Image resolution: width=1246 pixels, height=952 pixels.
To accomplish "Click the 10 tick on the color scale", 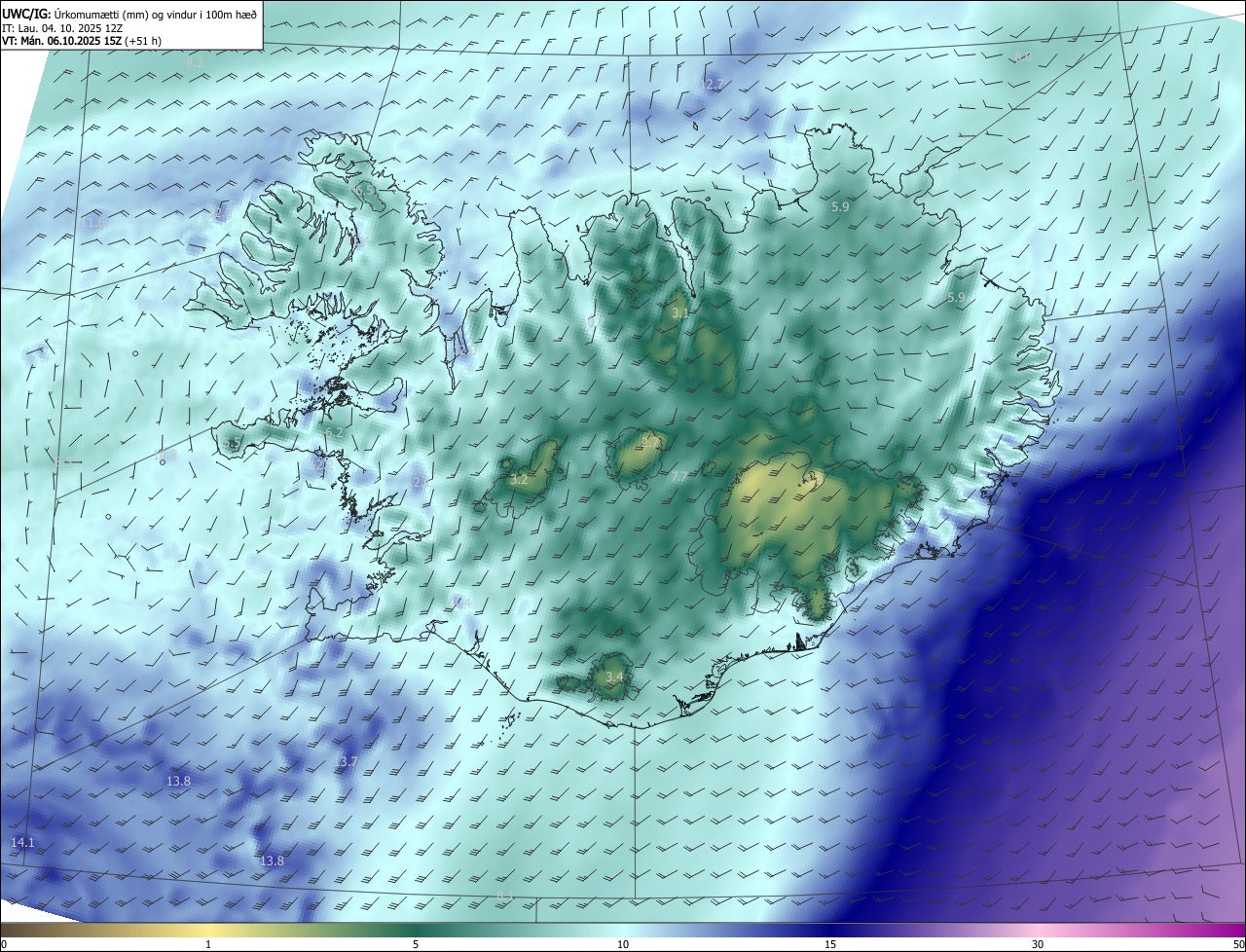I will click(623, 944).
